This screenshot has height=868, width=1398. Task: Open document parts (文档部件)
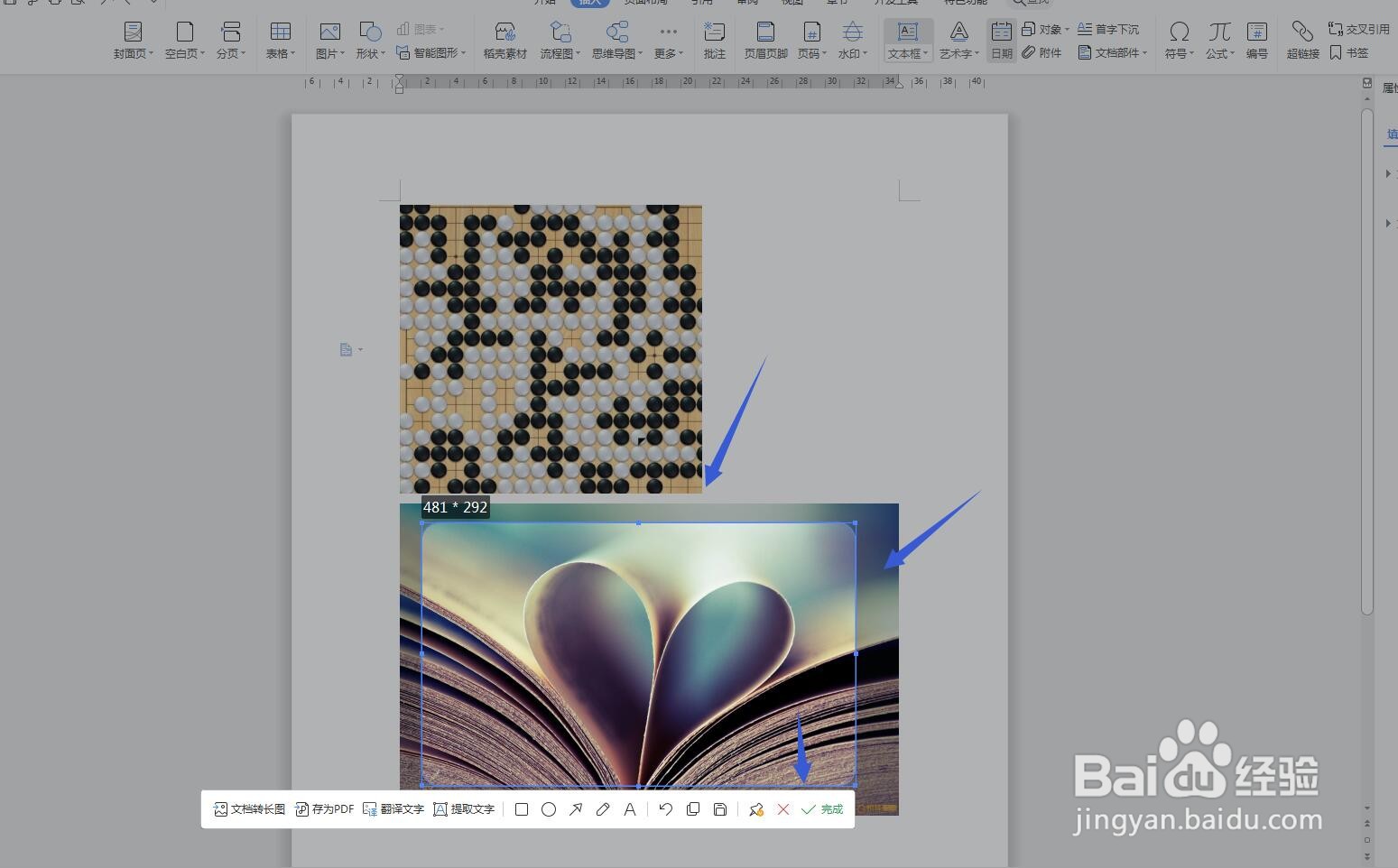tap(1112, 53)
